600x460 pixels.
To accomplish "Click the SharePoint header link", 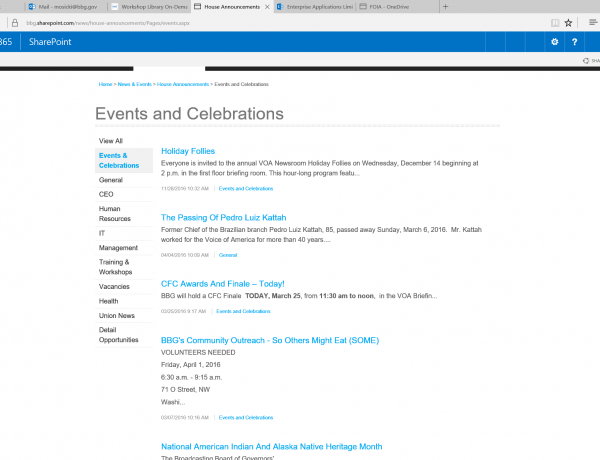I will point(50,42).
